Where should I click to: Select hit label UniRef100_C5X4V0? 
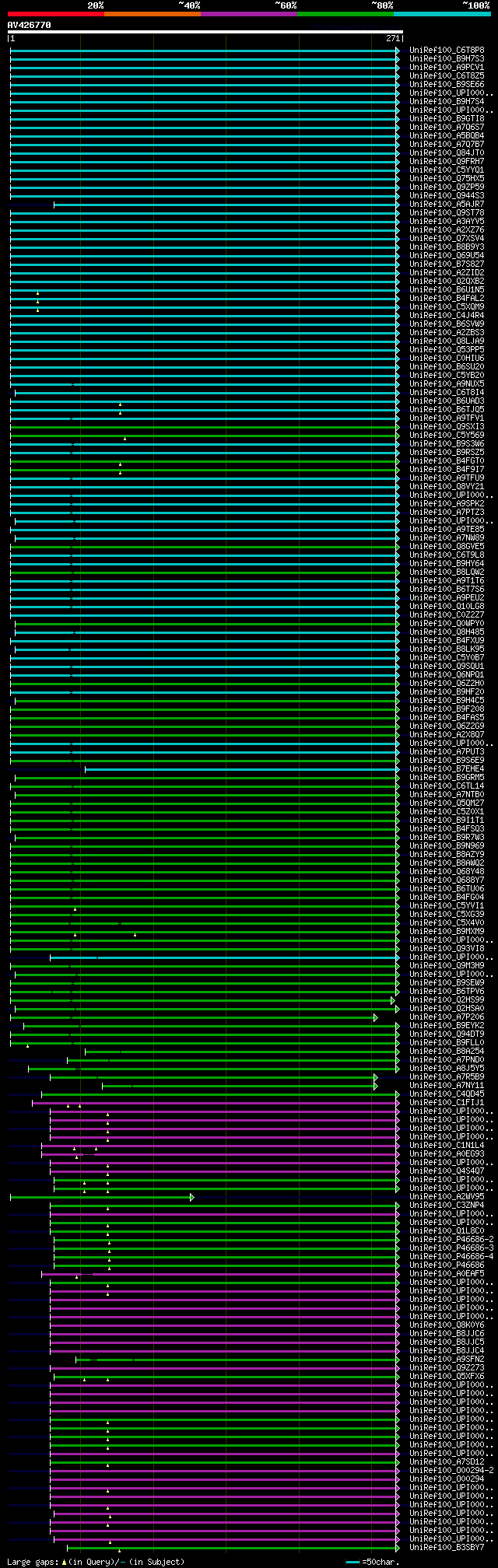(x=447, y=922)
